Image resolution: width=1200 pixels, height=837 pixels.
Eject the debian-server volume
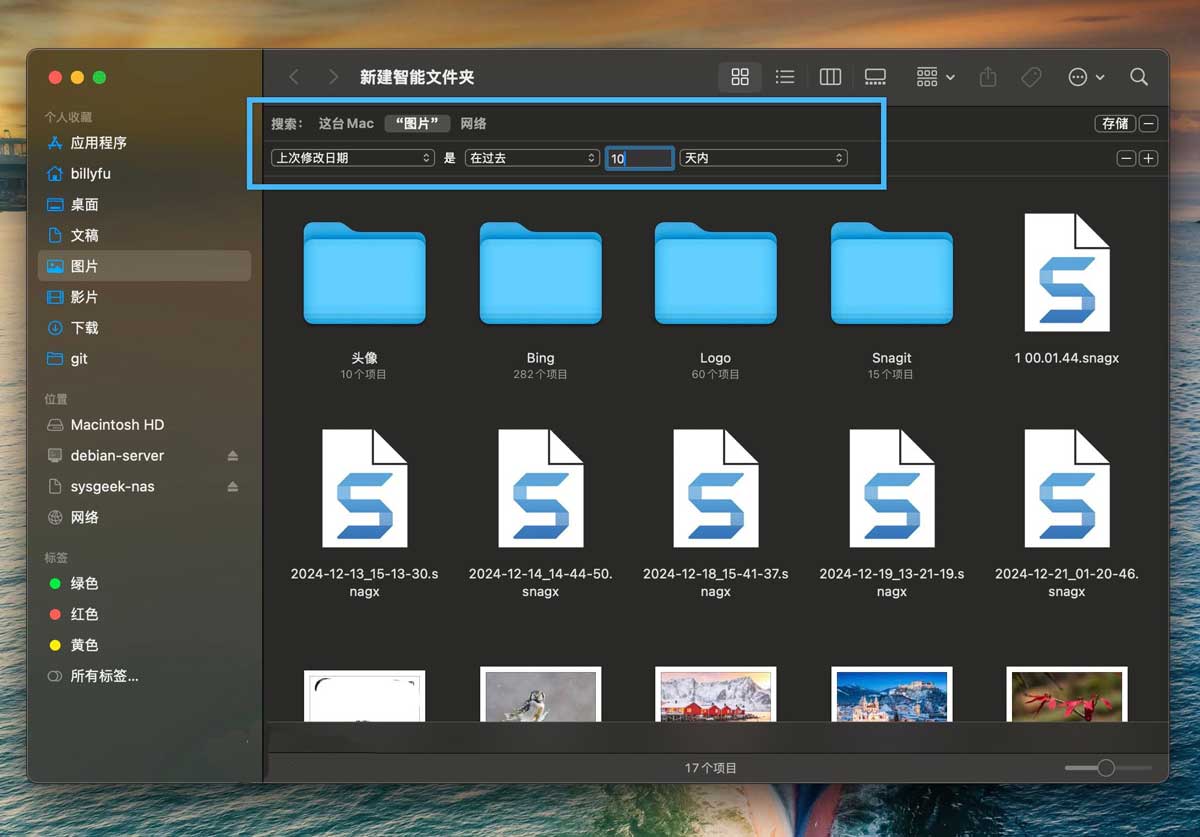point(233,456)
